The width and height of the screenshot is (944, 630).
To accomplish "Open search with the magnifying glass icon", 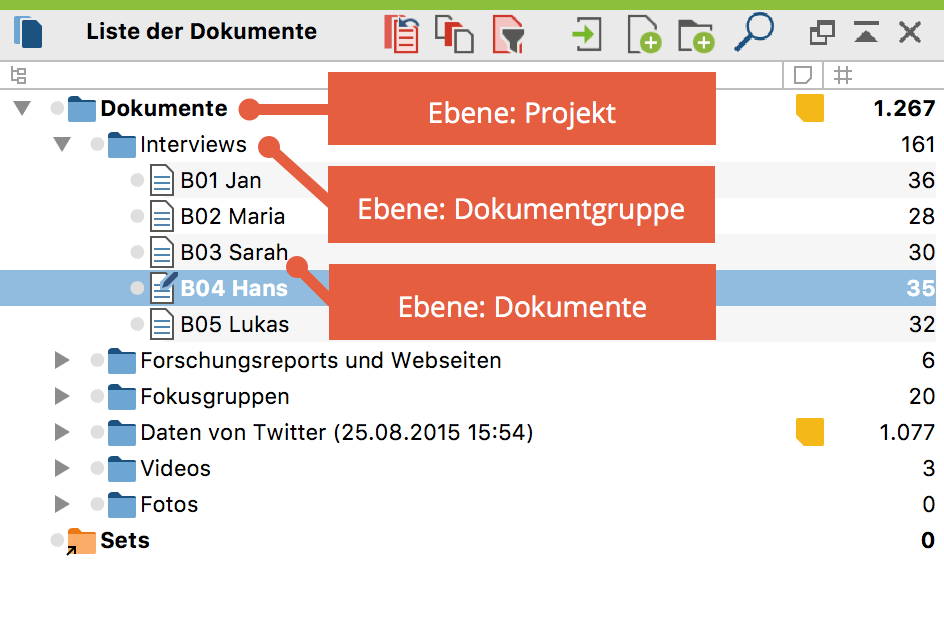I will pyautogui.click(x=753, y=32).
